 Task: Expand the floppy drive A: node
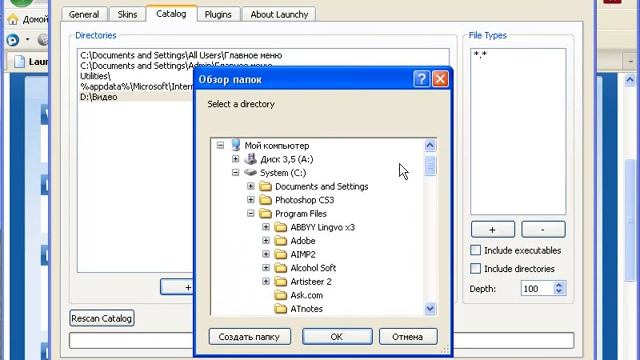(236, 159)
